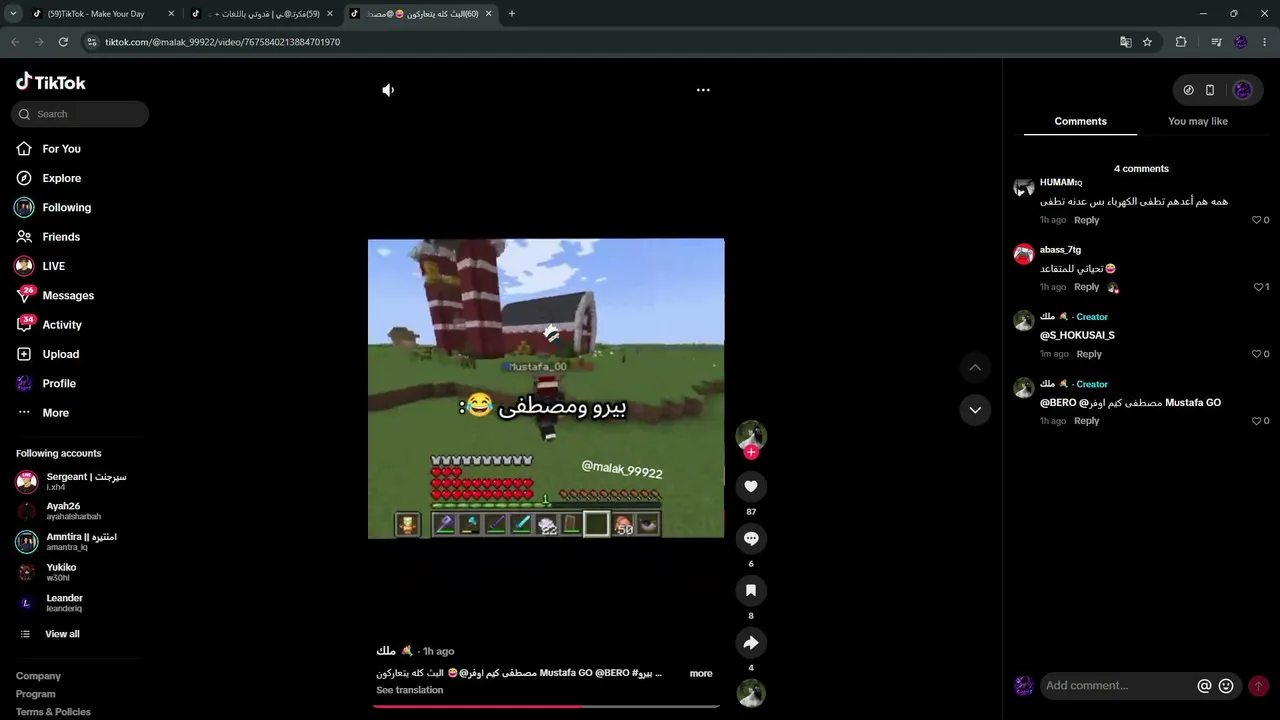Like HUMAM's comment
The image size is (1280, 720).
[x=1257, y=220]
